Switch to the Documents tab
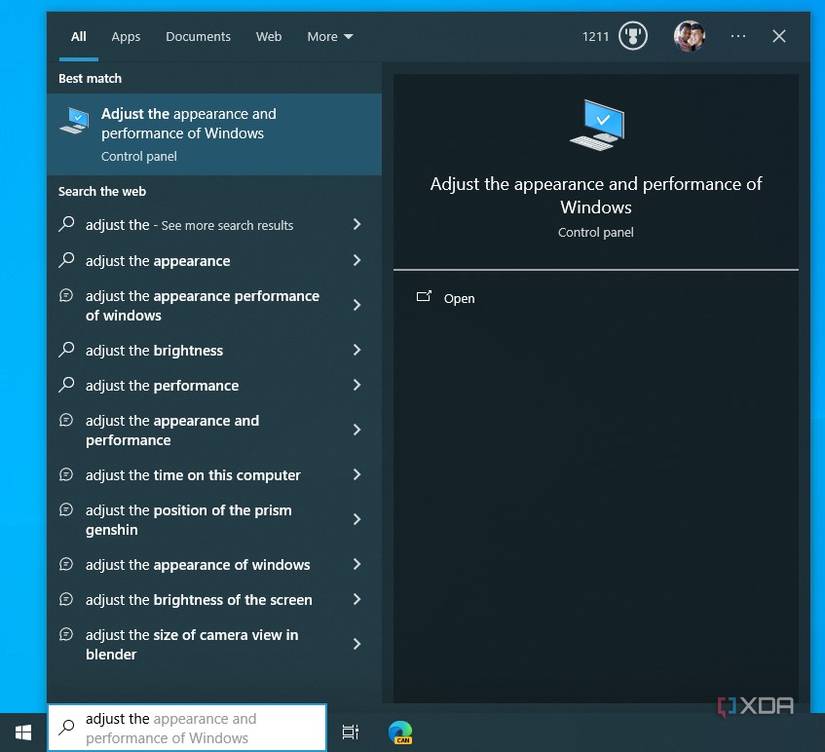Screen dimensions: 825x752 point(197,36)
